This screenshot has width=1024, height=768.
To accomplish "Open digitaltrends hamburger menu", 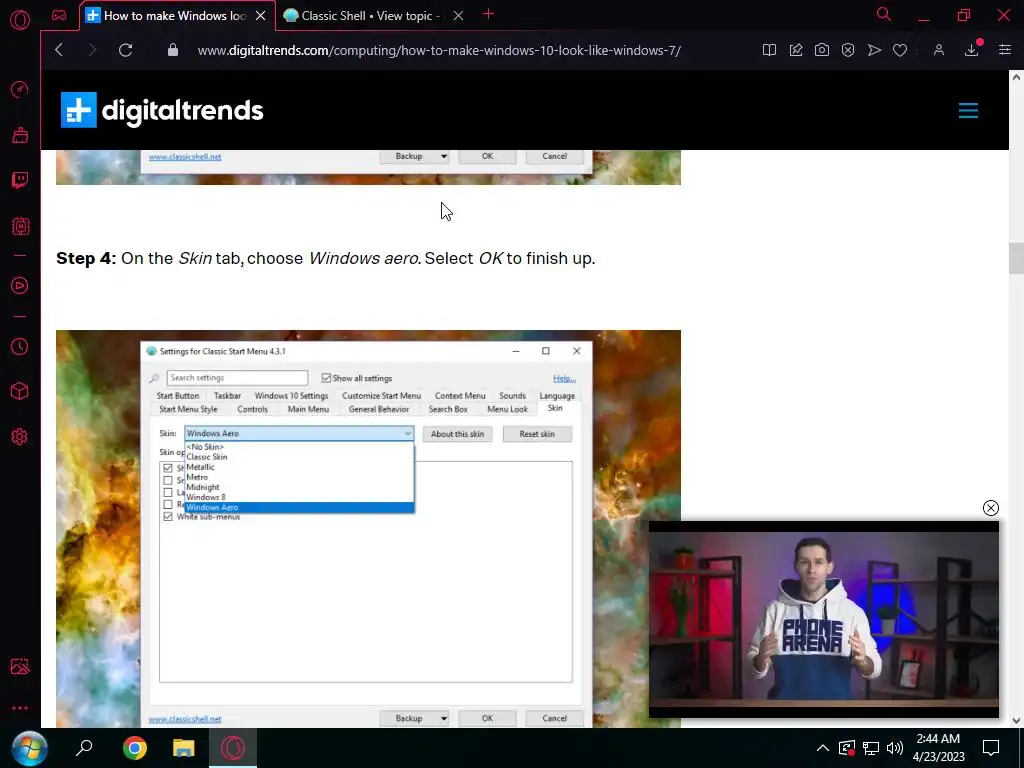I will (x=968, y=110).
